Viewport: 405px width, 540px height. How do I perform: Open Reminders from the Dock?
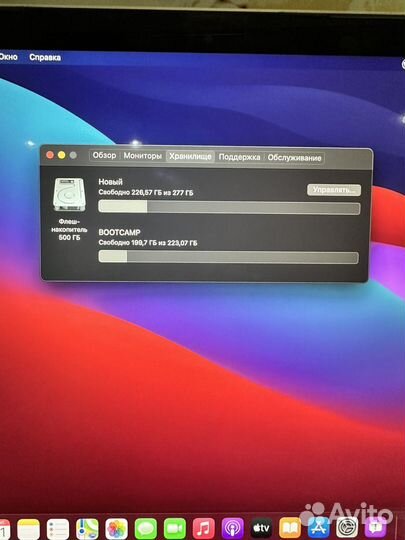point(58,529)
